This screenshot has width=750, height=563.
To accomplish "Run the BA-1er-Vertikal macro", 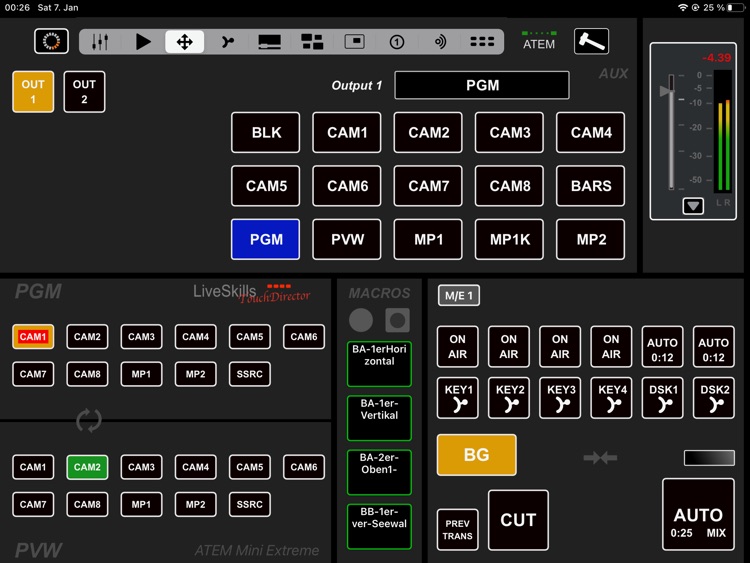I will coord(379,418).
